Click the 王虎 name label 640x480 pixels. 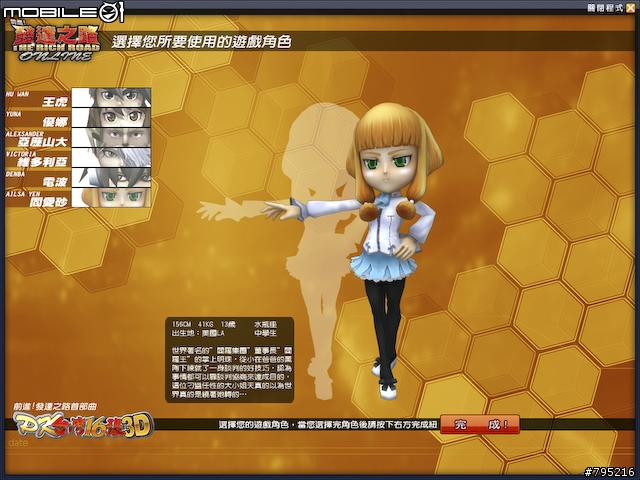click(55, 102)
